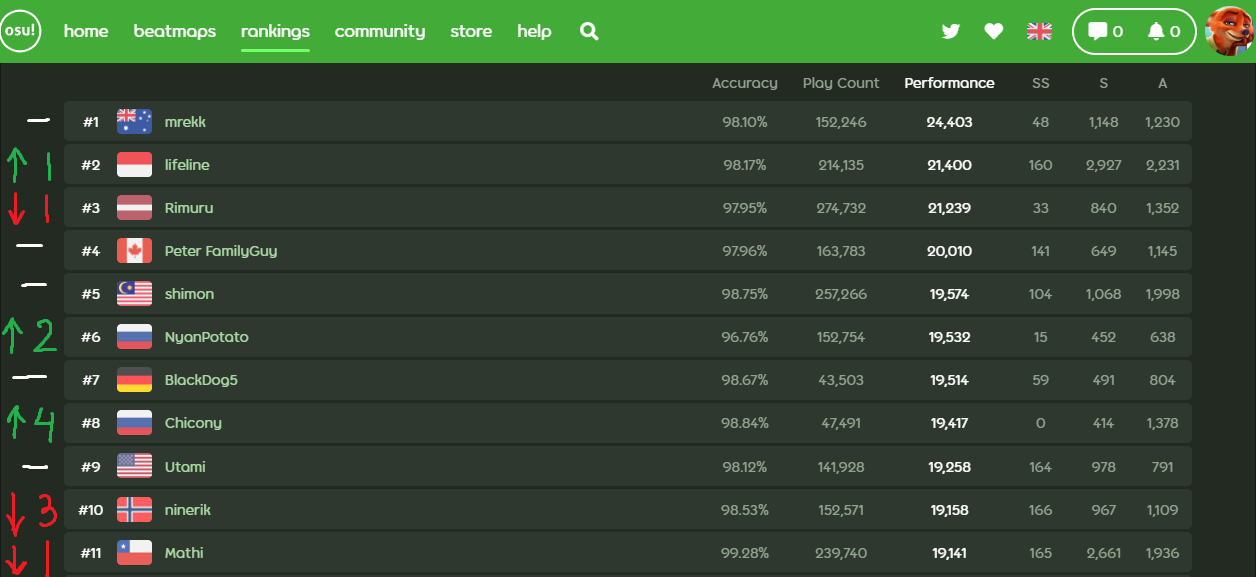Open NyanPotato's profile
Screen dimensions: 1256x577
pos(207,337)
